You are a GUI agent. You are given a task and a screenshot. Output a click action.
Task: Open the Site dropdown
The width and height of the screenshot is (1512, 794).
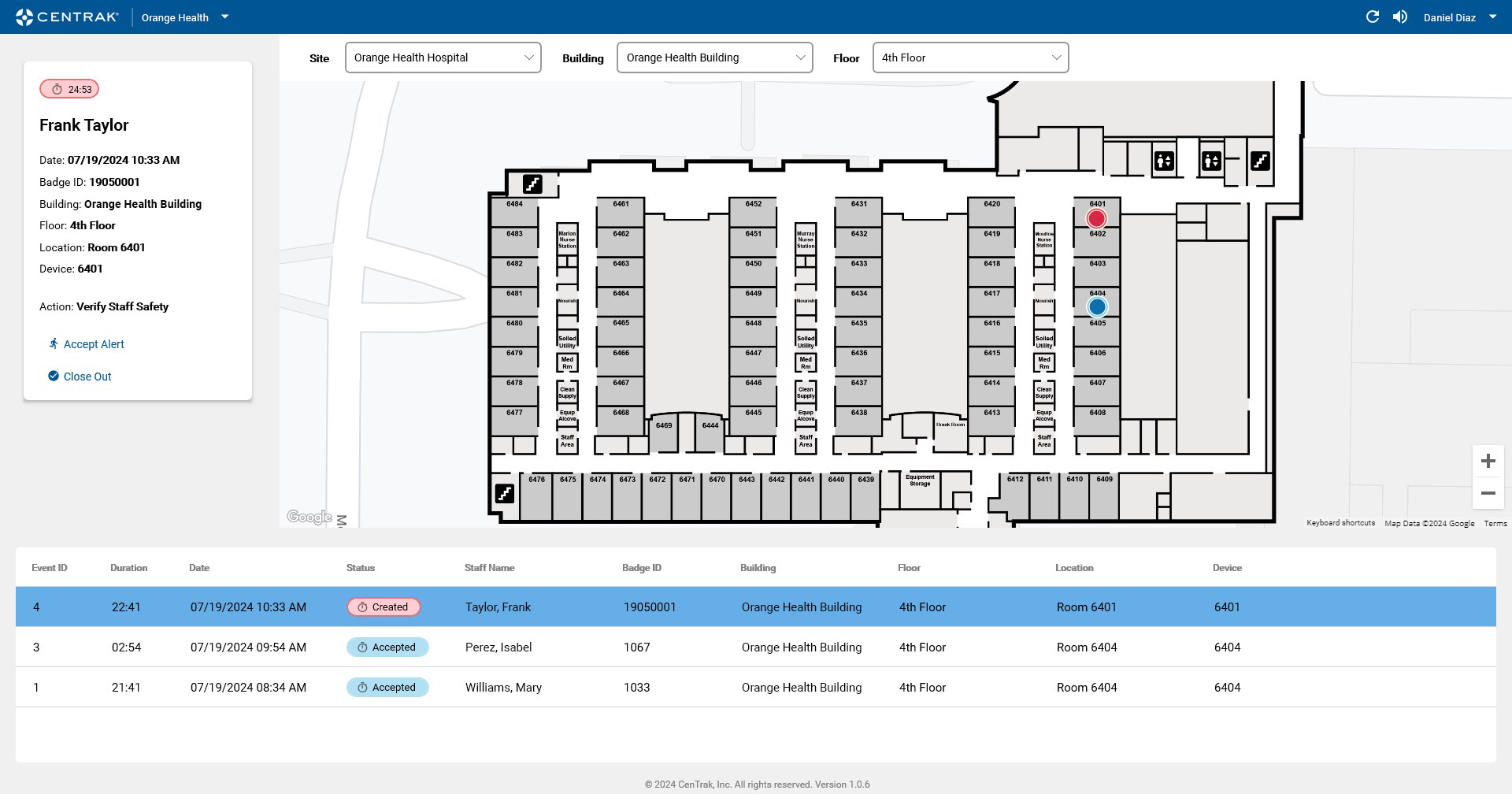tap(443, 58)
